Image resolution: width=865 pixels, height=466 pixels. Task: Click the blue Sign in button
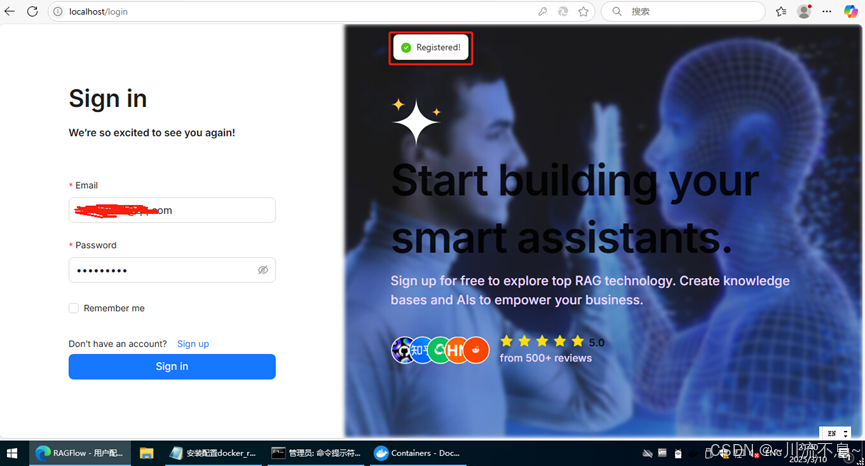pyautogui.click(x=172, y=366)
